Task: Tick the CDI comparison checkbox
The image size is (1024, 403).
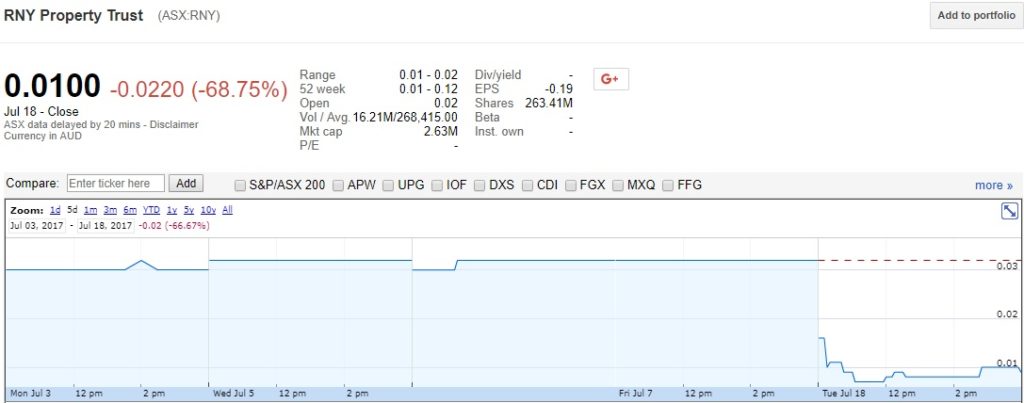Action: click(528, 185)
